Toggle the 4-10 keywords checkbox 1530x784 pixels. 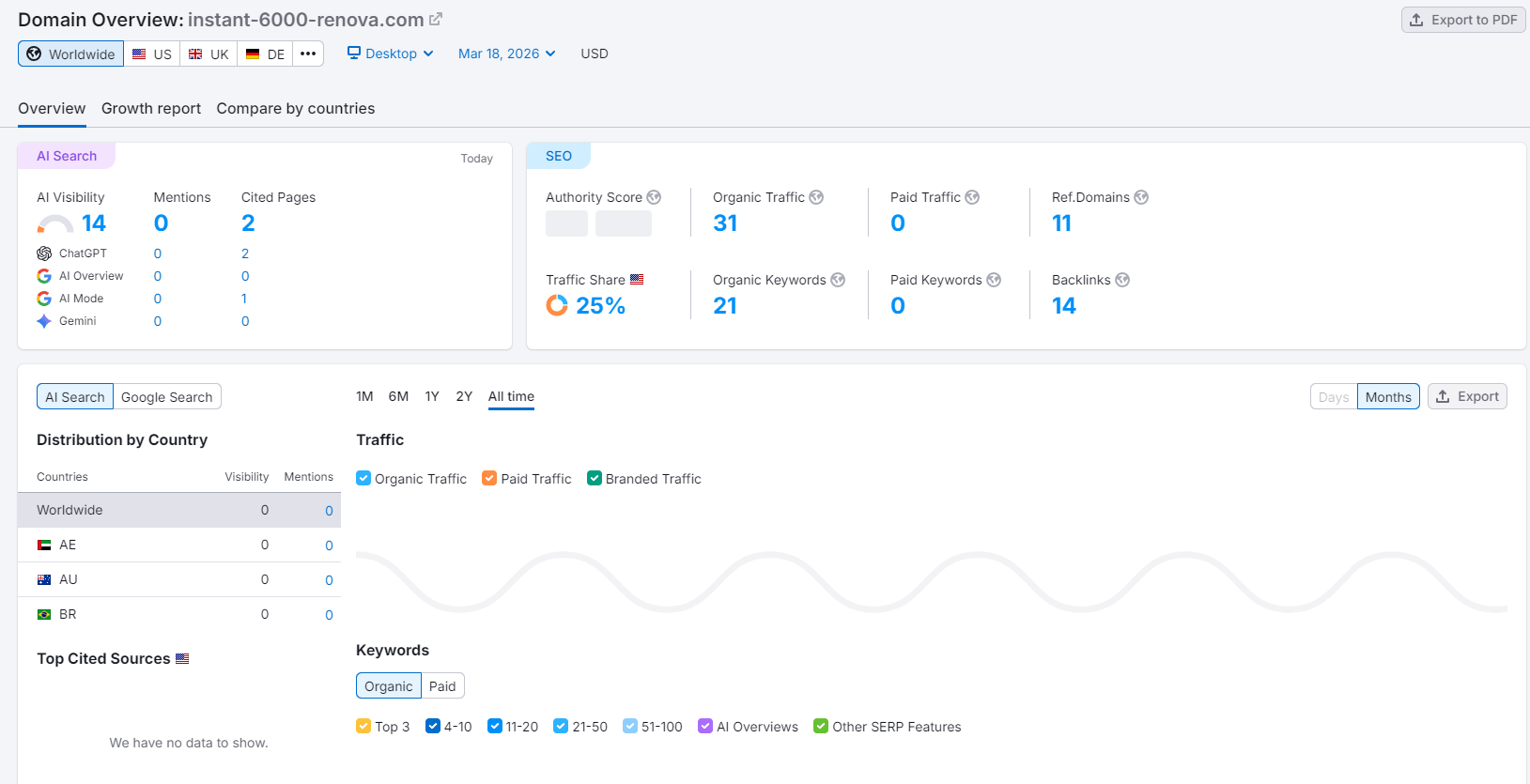click(x=433, y=726)
